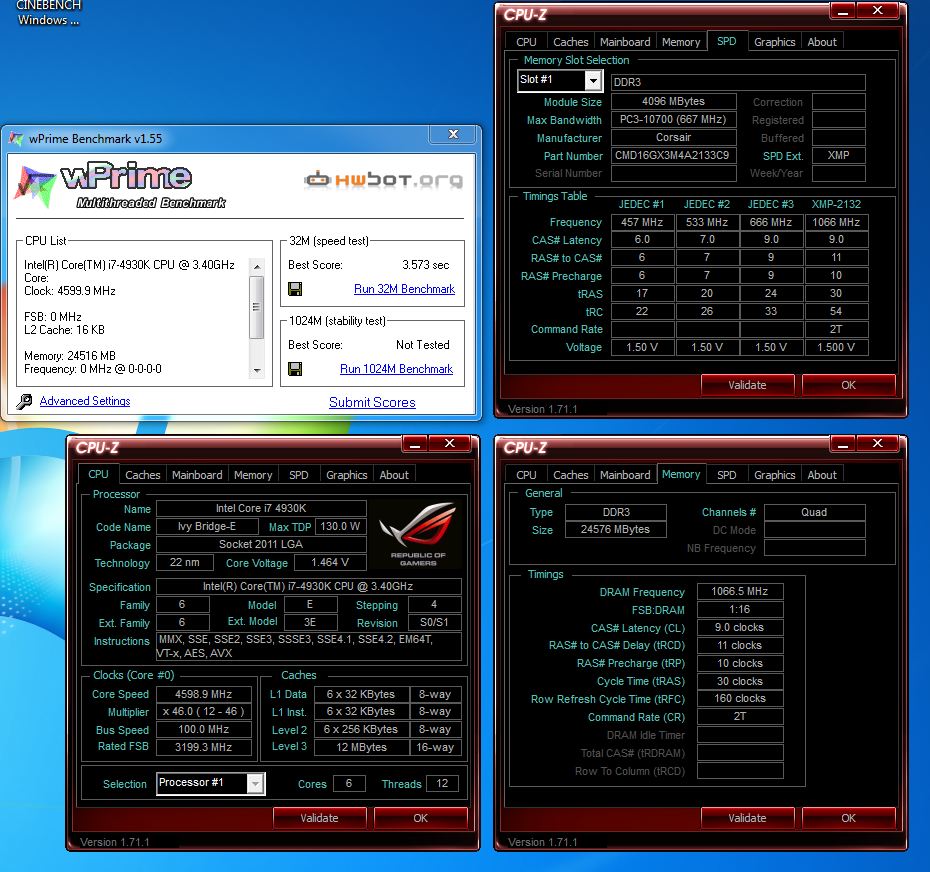Click the wPrime title bar app icon
Viewport: 930px width, 872px height.
click(16, 139)
